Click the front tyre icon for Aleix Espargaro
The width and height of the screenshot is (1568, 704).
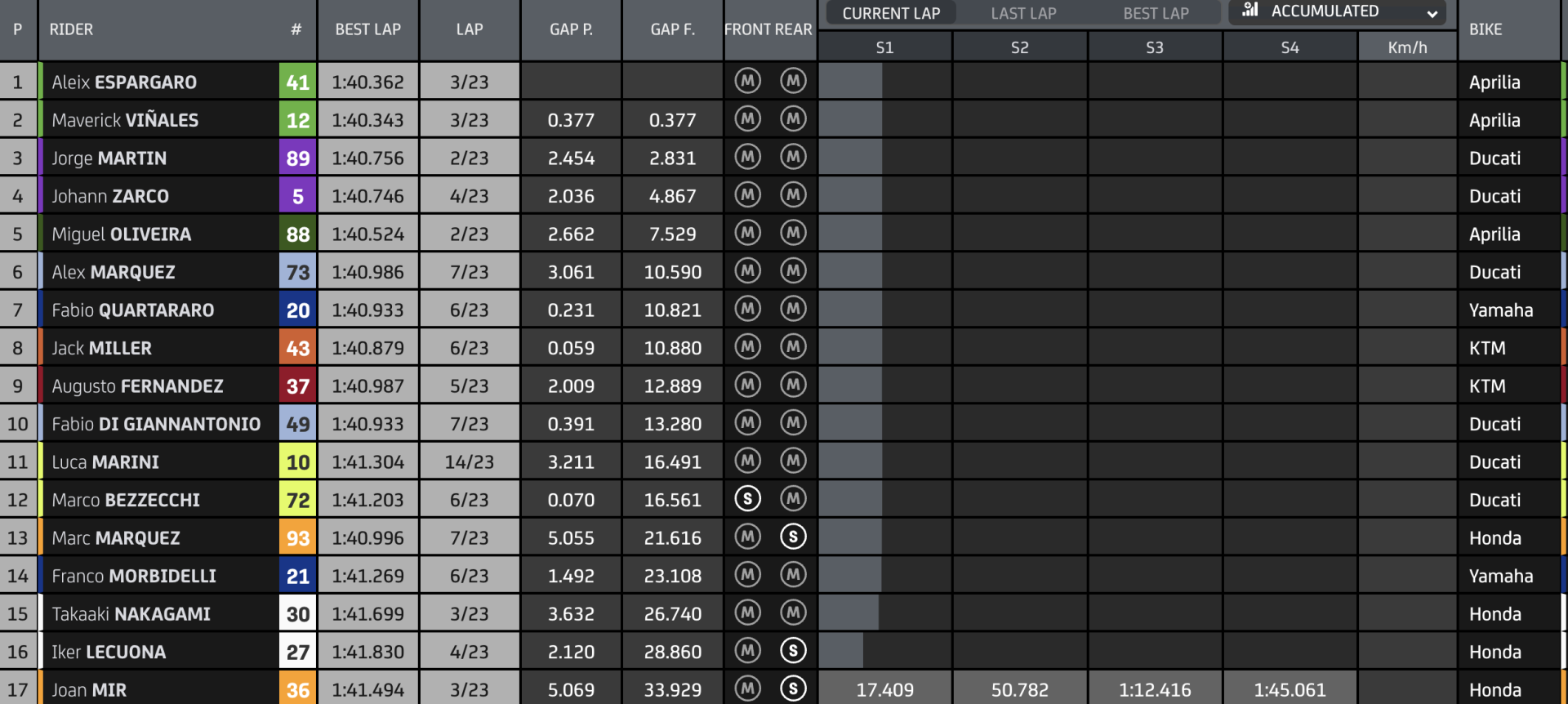747,81
